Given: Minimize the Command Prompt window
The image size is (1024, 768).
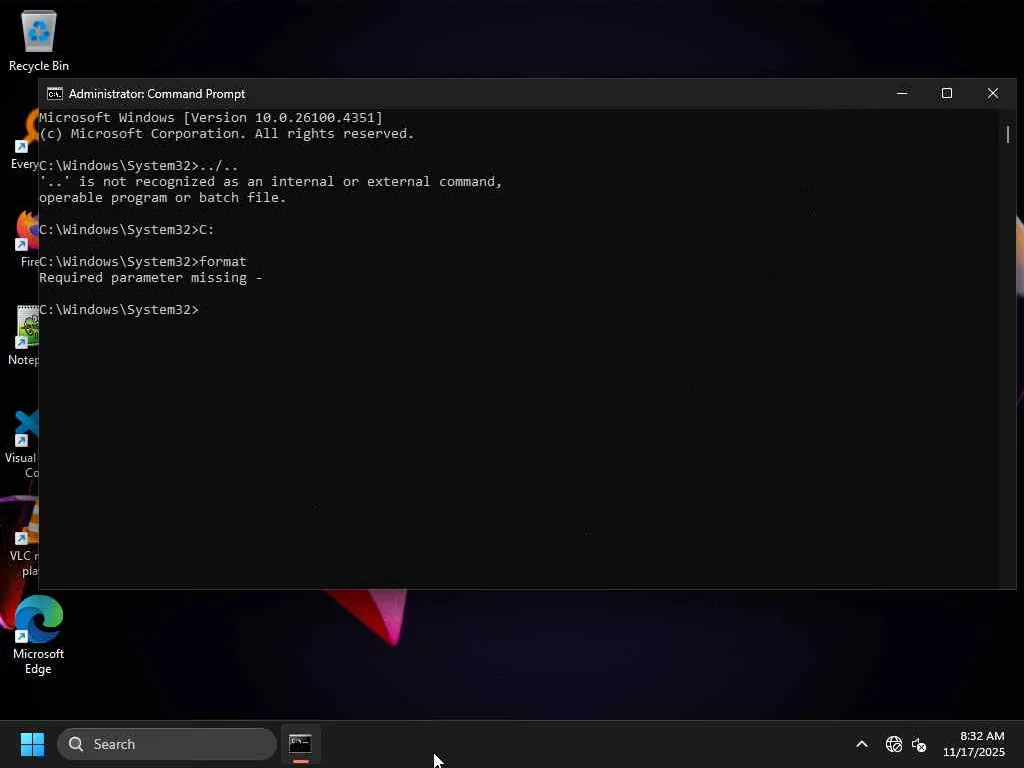Looking at the screenshot, I should (902, 93).
